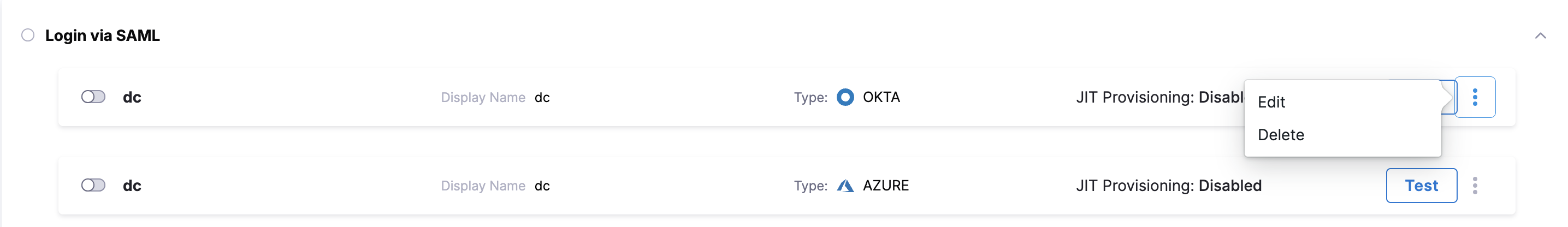Select the Login via SAML radio button
Image resolution: width=1568 pixels, height=227 pixels.
click(x=28, y=35)
